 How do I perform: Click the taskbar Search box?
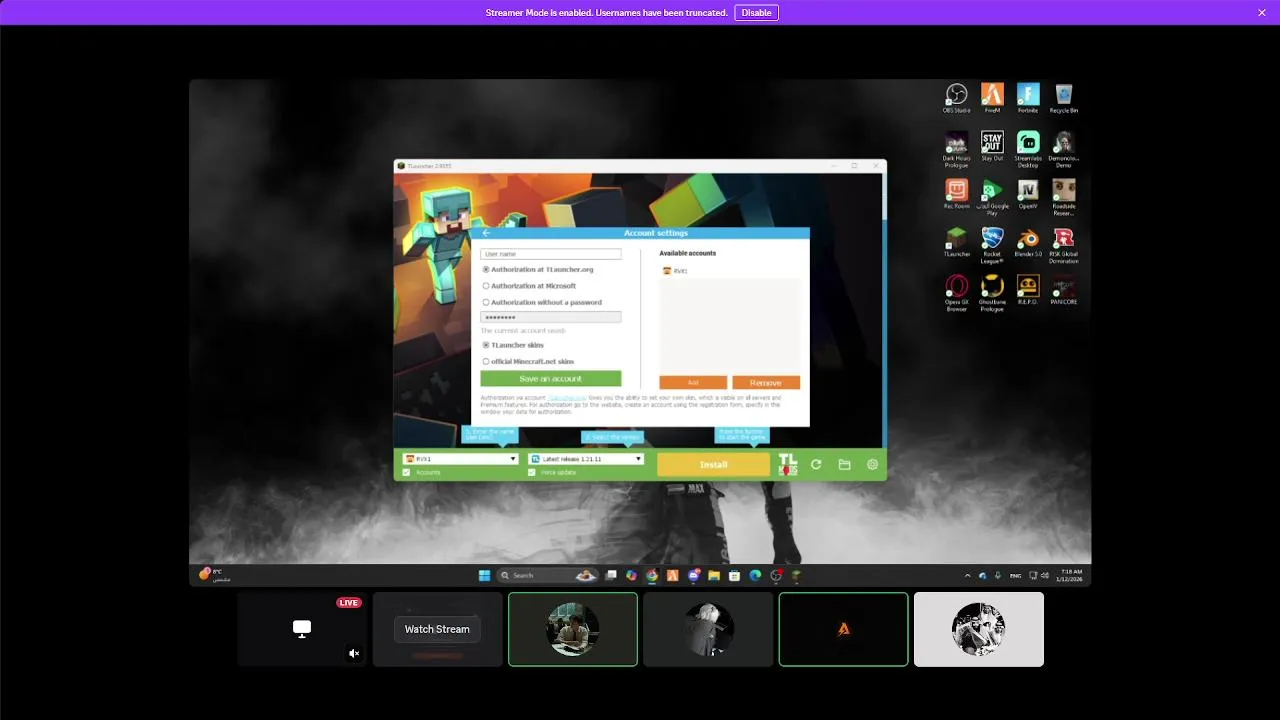548,575
